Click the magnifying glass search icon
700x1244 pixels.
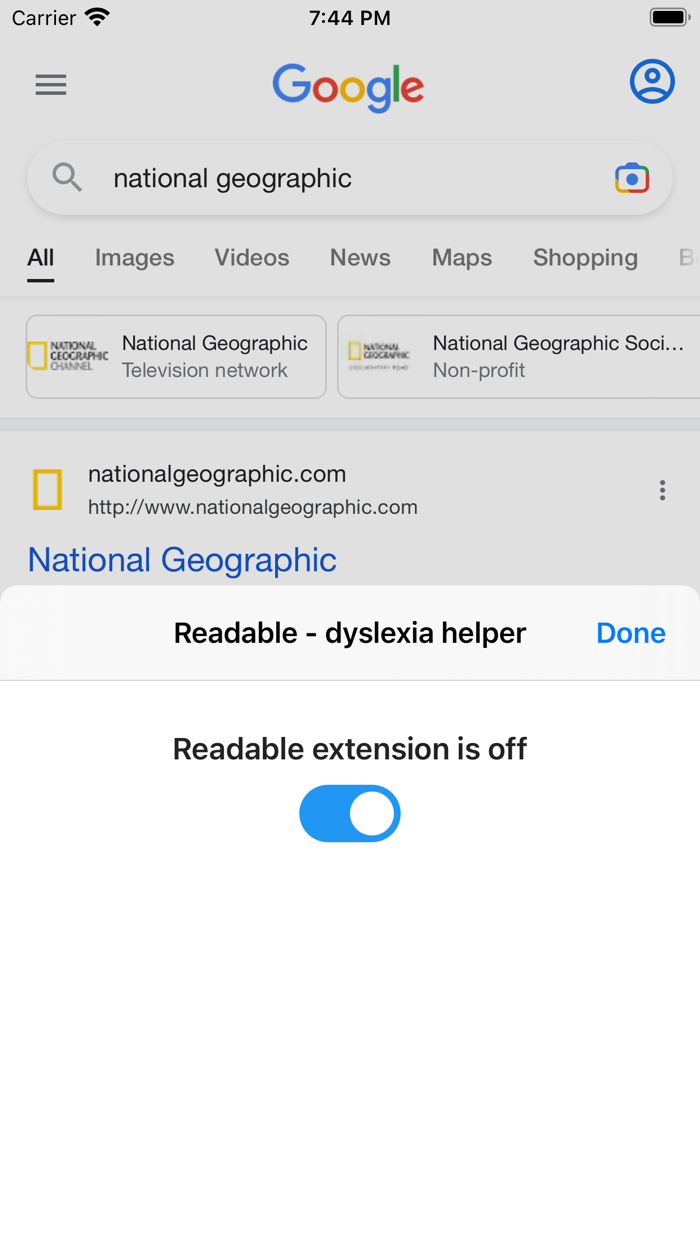[66, 177]
